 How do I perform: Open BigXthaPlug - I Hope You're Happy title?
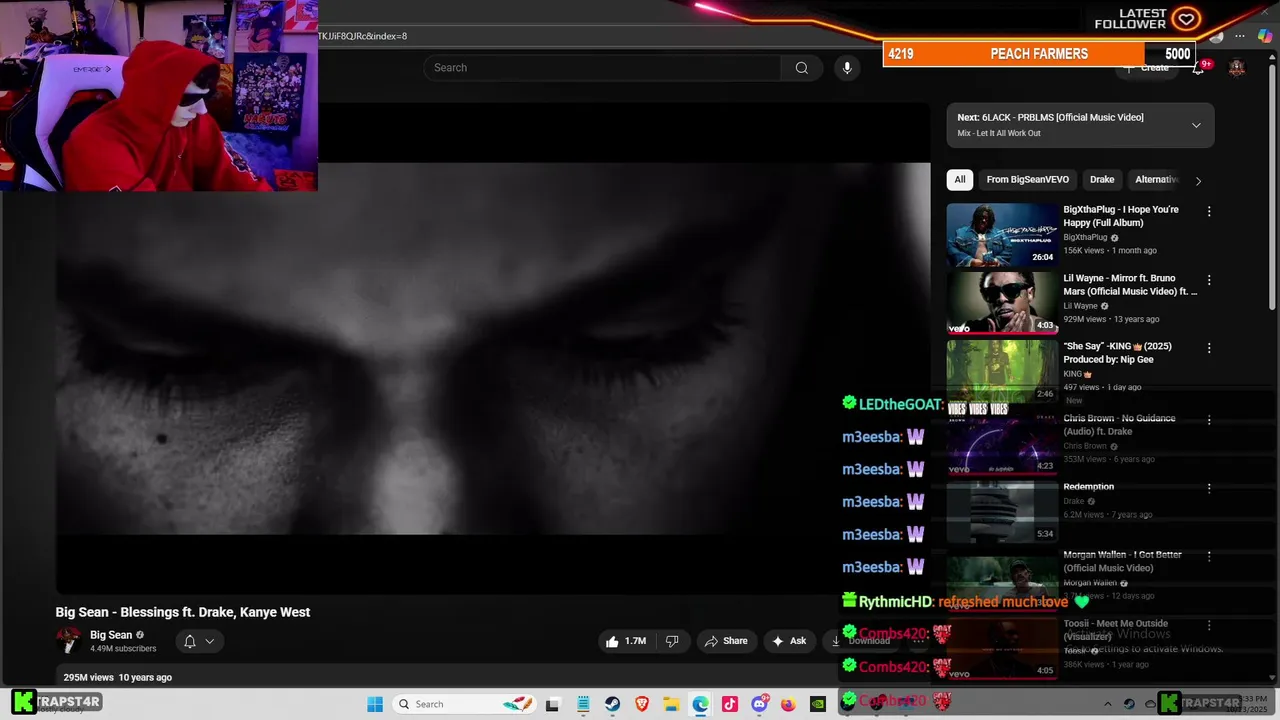1121,216
